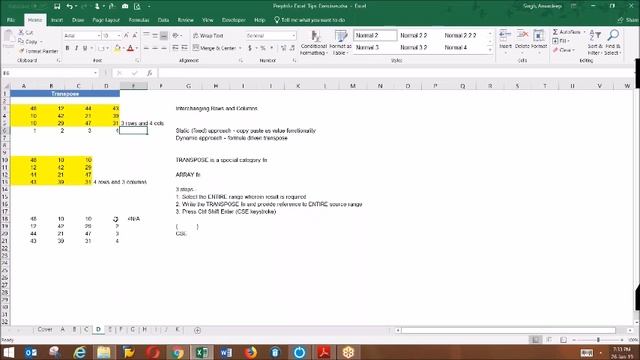Open the number format dropdown
Screen dimensions: 640x360
(x=293, y=36)
